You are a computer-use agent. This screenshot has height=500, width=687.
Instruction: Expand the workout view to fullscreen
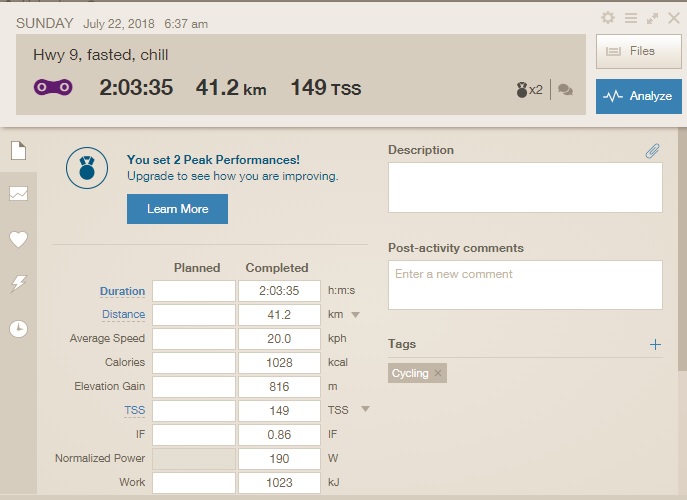coord(652,18)
